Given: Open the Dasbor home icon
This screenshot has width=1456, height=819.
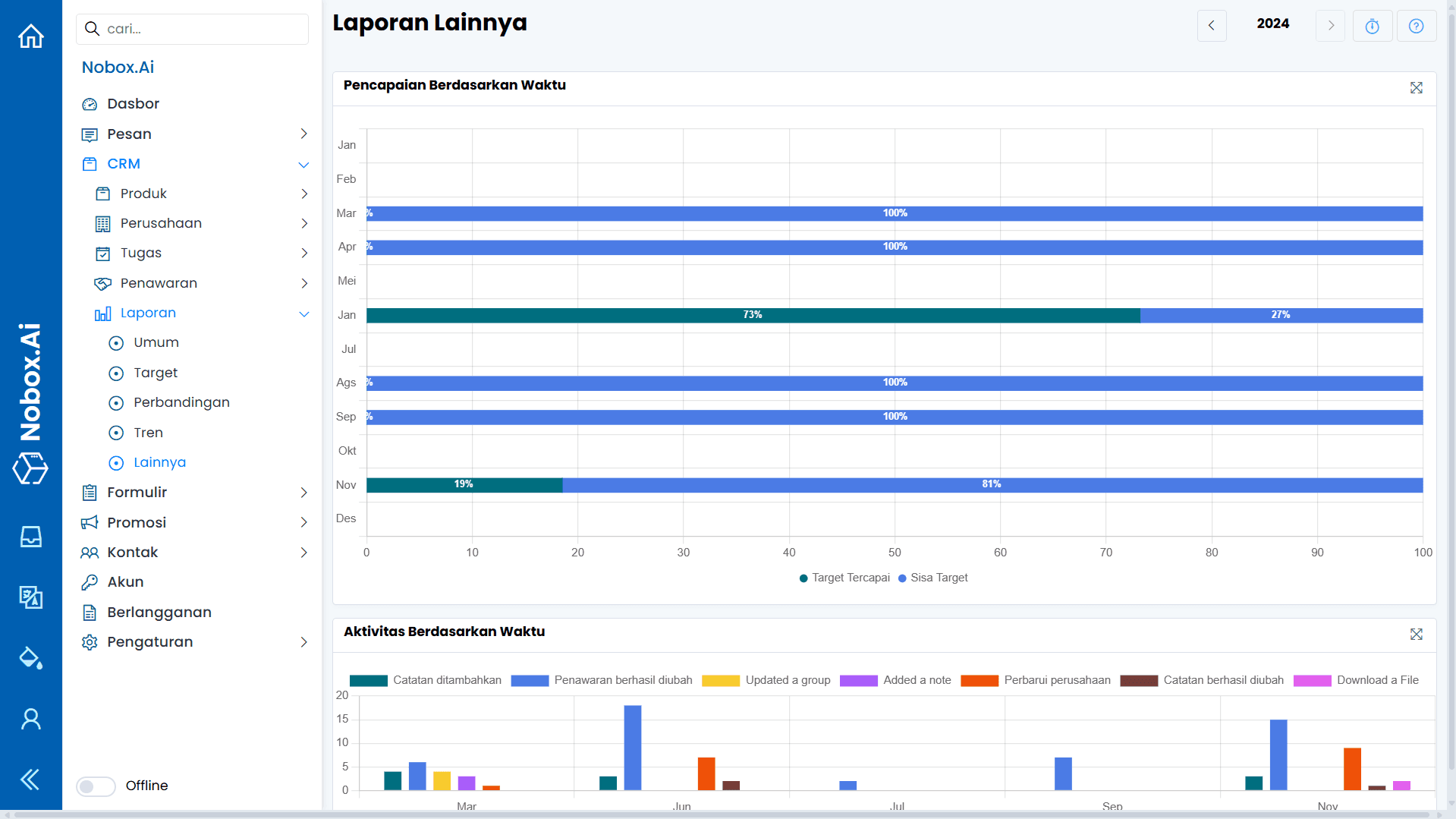Looking at the screenshot, I should 30,36.
